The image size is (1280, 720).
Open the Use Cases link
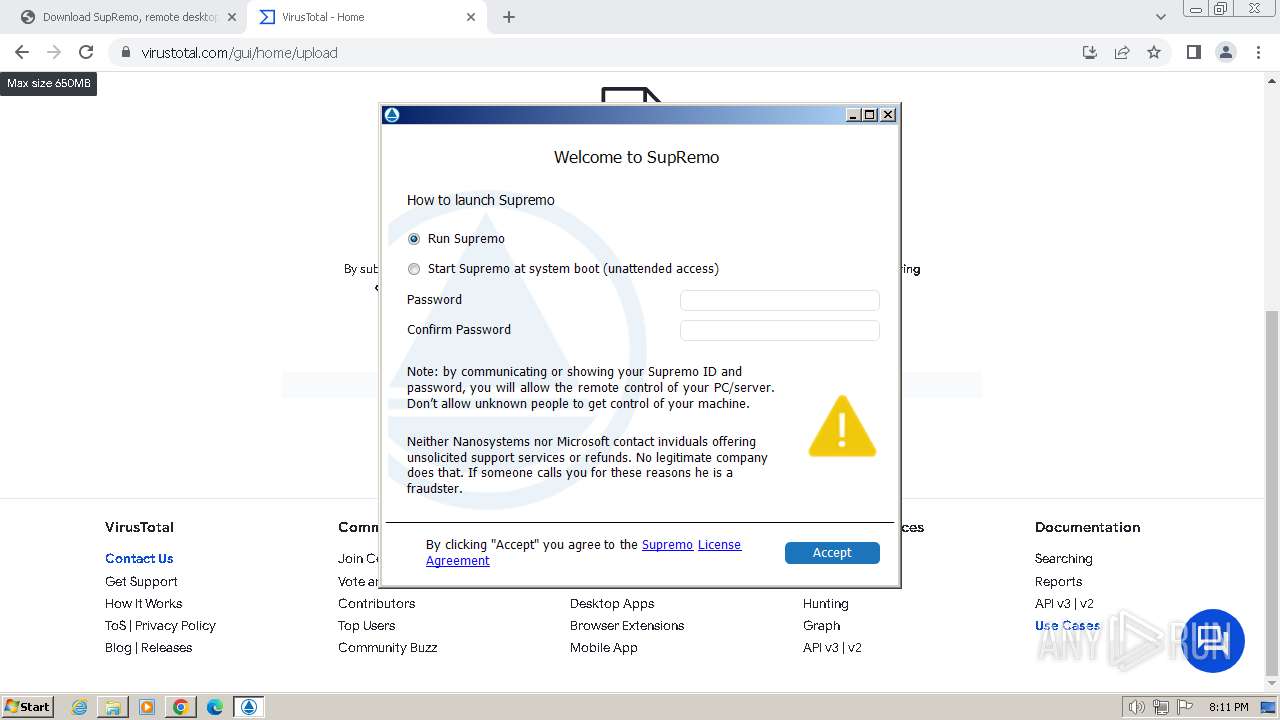(x=1067, y=626)
